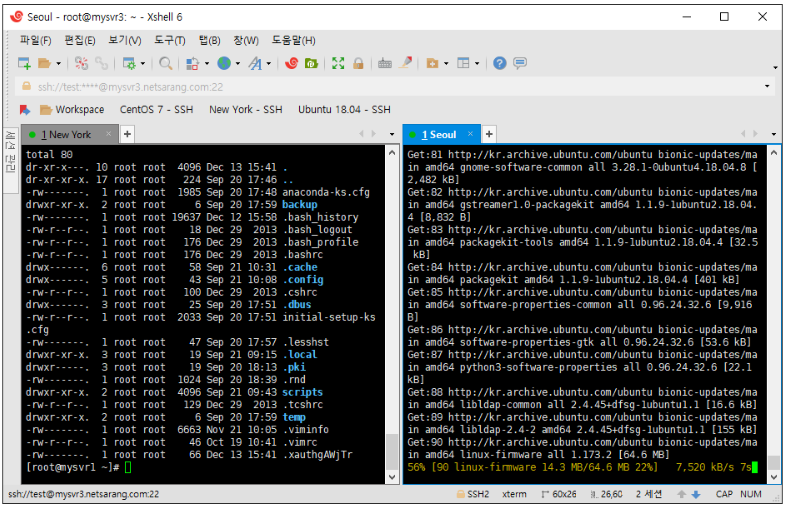The height and width of the screenshot is (512, 788).
Task: Click the speech bubble feedback icon
Action: pos(520,63)
